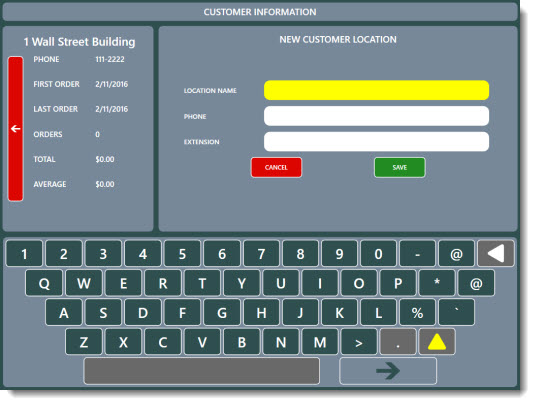Screen dimensions: 535x405
Task: Tap the K key
Action: [339, 313]
